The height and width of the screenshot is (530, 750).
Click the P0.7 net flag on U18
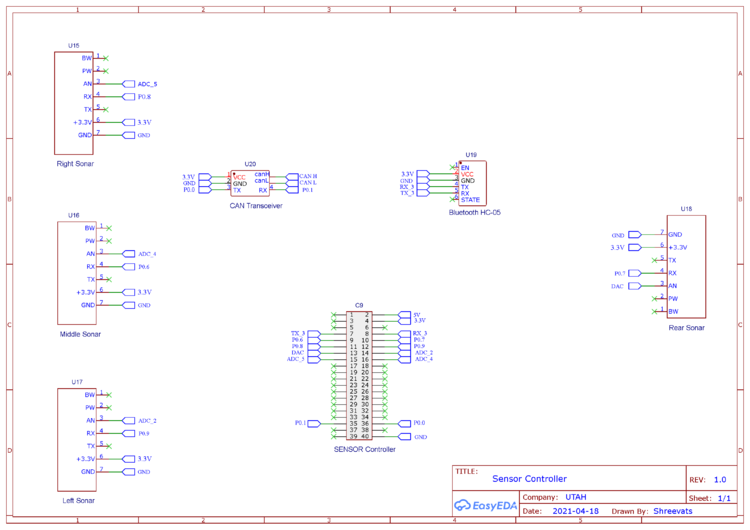click(x=635, y=273)
